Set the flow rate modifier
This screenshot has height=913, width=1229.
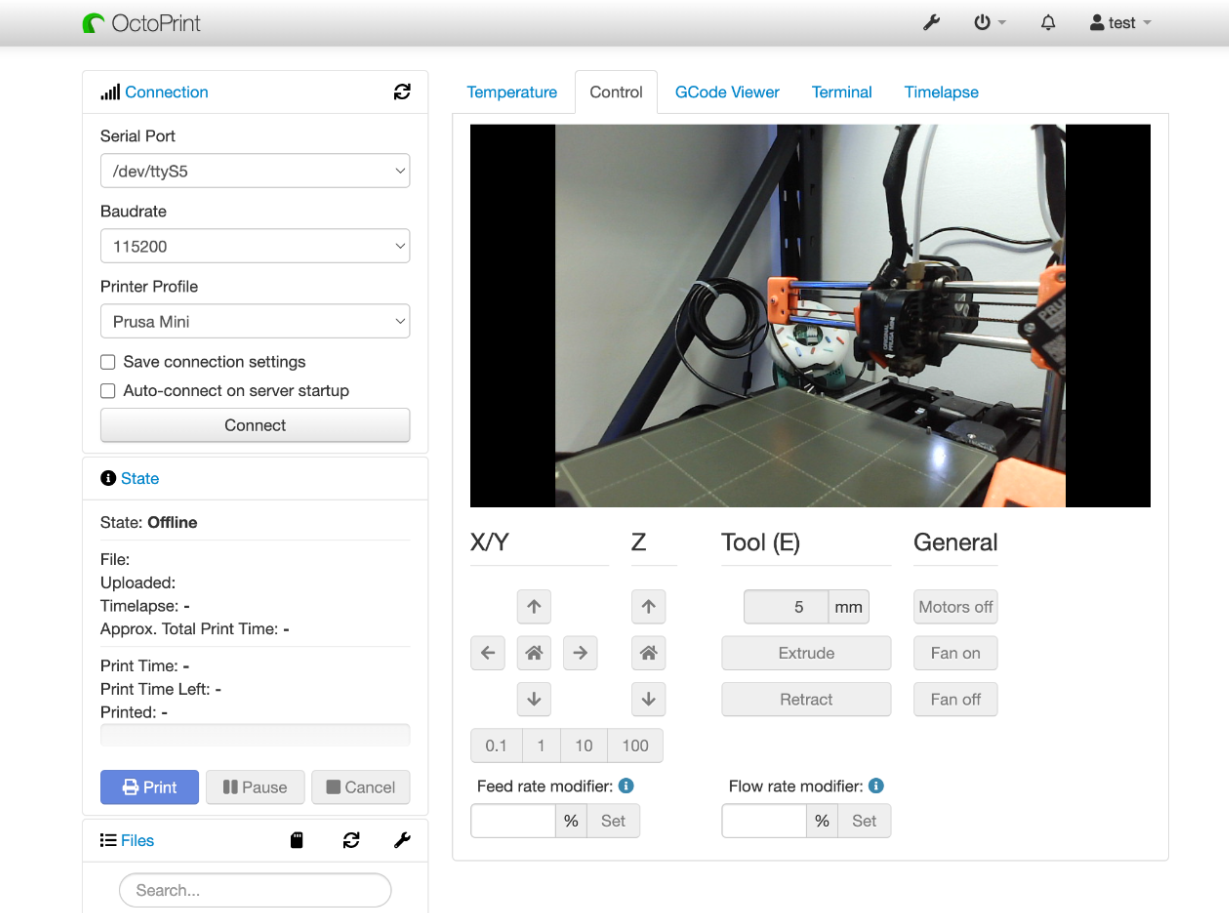pyautogui.click(x=864, y=821)
